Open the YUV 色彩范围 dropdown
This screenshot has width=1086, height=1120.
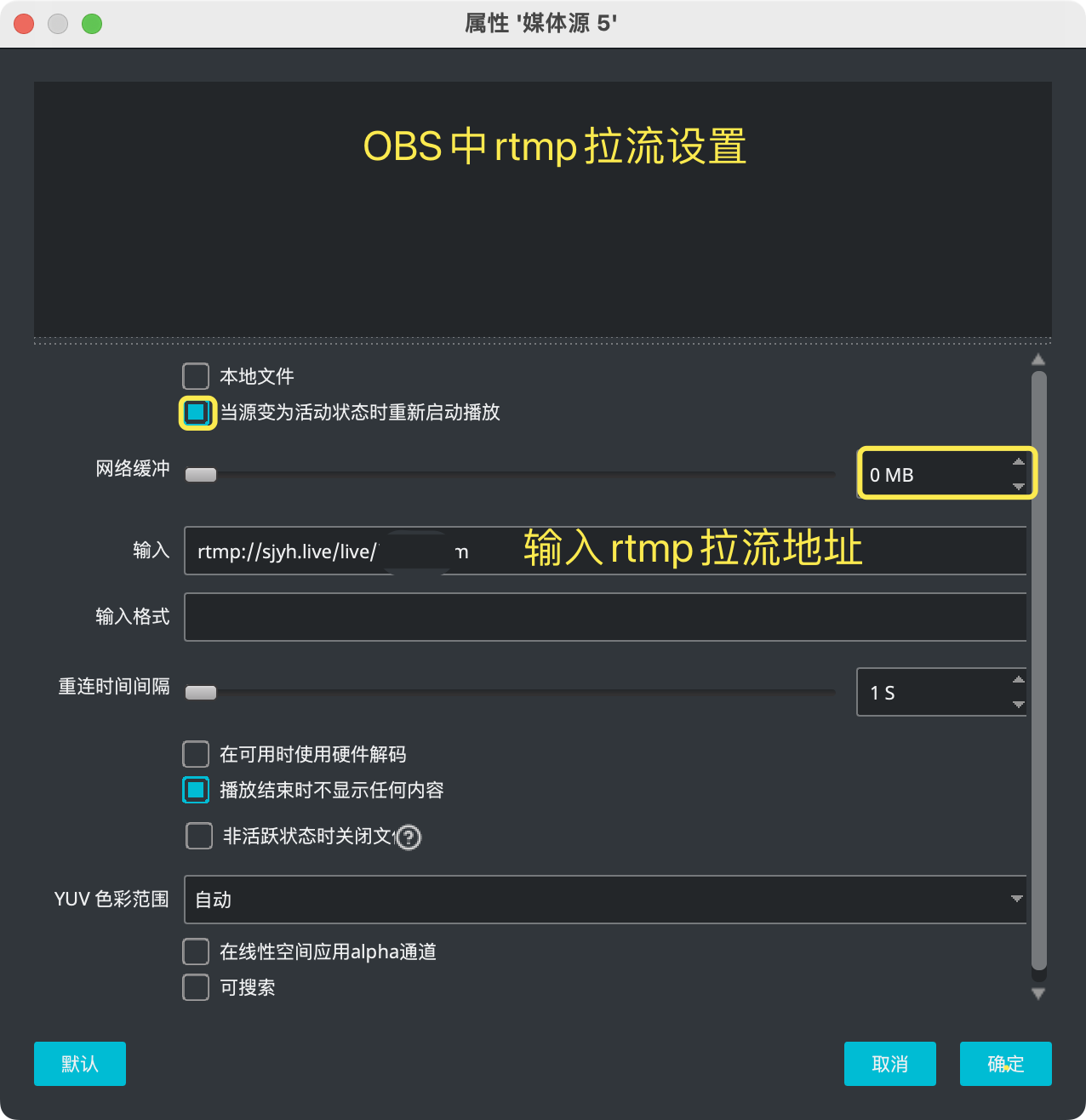(x=604, y=900)
